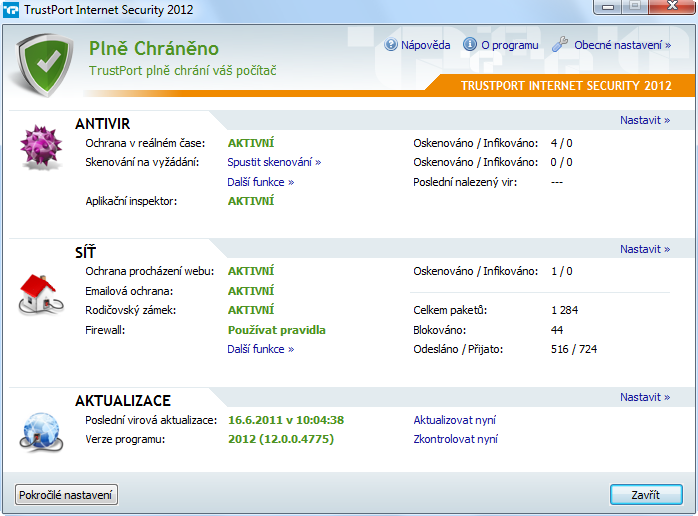Open Nastavit for the Síť section
Screen dimensions: 698x516
click(645, 249)
